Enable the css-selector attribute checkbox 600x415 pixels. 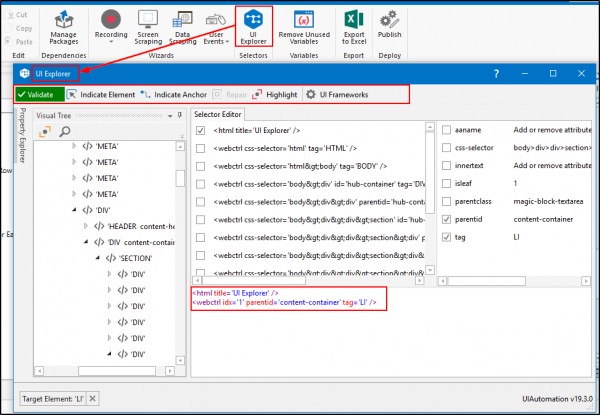(446, 148)
